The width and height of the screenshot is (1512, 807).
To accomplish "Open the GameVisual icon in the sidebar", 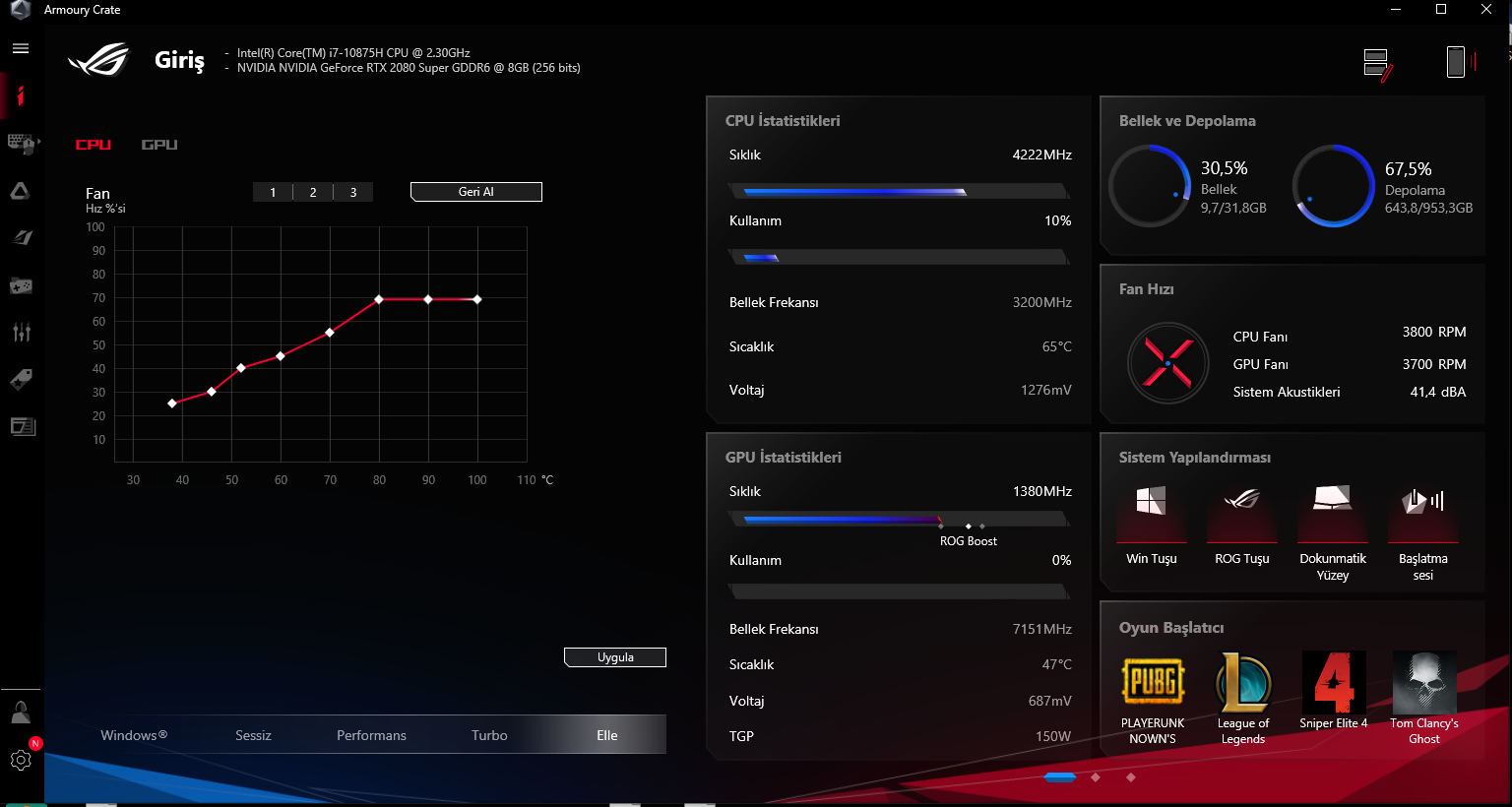I will click(x=21, y=237).
